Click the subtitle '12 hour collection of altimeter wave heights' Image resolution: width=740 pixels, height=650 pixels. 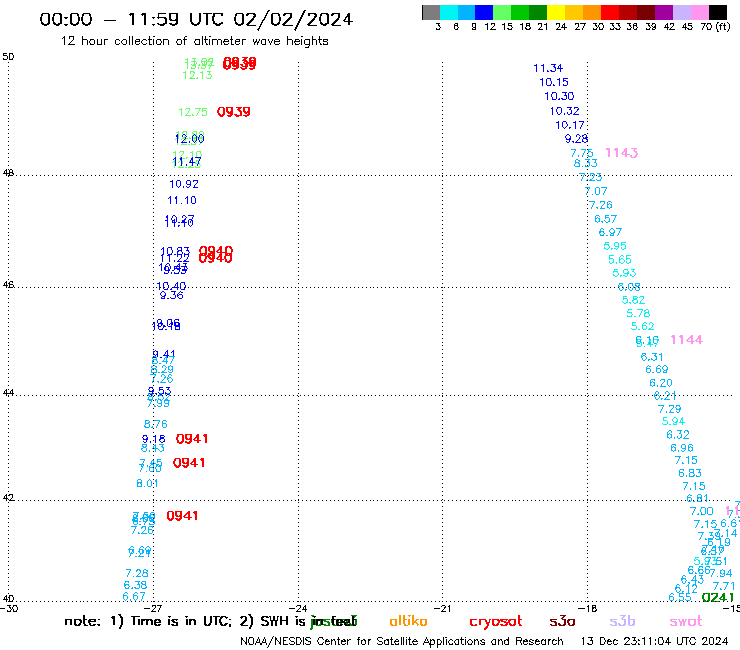coord(194,41)
